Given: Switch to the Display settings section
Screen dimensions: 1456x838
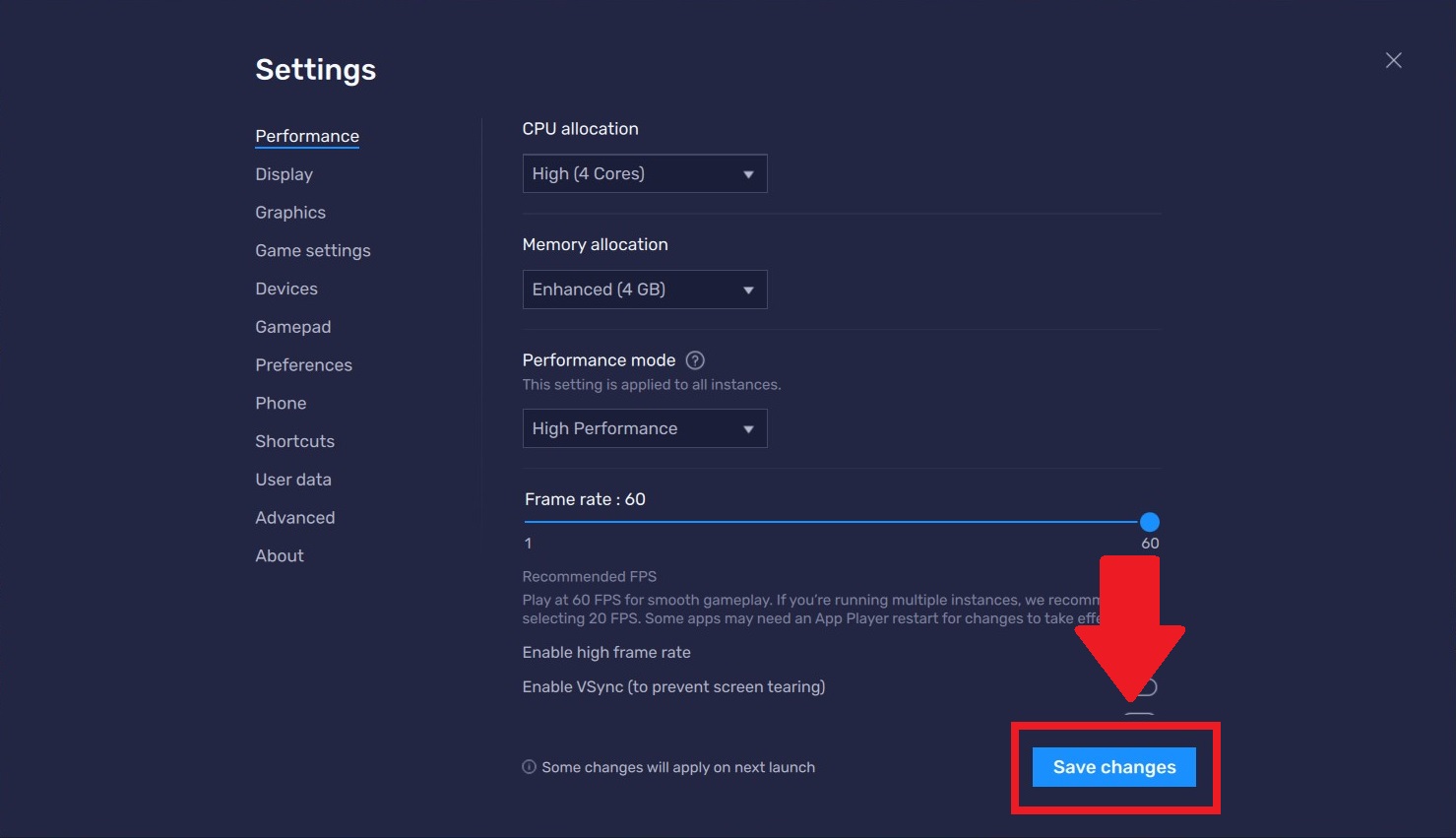Looking at the screenshot, I should [284, 174].
